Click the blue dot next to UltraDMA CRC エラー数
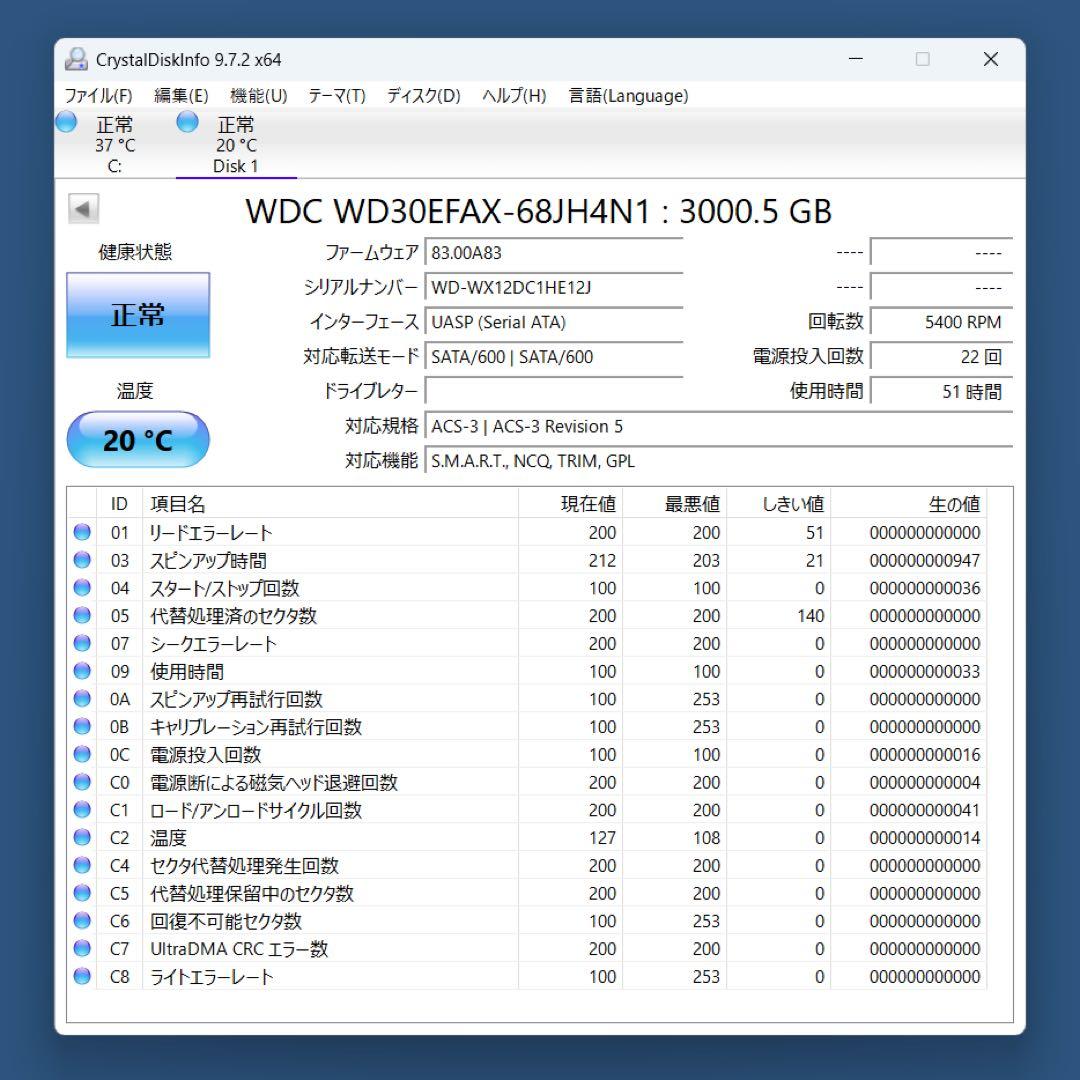 click(81, 948)
